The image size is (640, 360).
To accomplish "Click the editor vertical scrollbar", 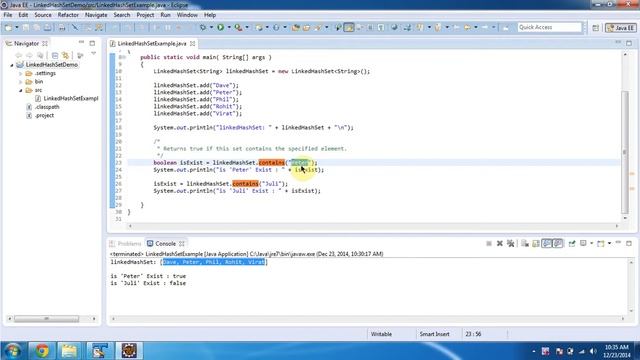I will click(x=624, y=152).
